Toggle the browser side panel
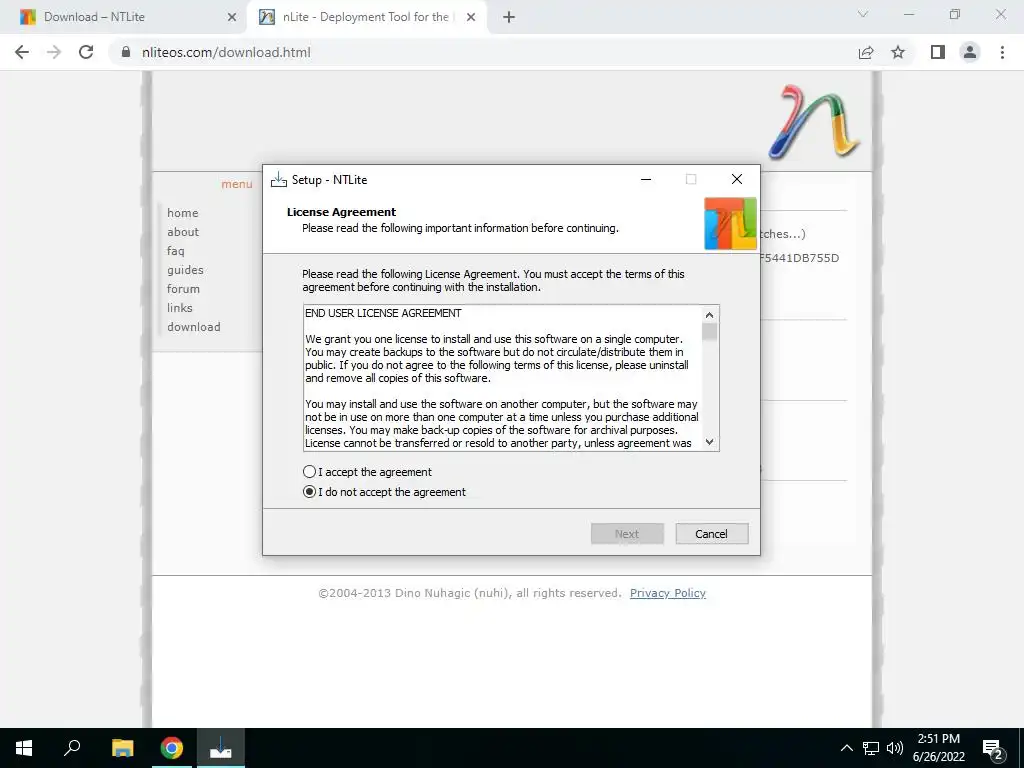 coord(938,52)
